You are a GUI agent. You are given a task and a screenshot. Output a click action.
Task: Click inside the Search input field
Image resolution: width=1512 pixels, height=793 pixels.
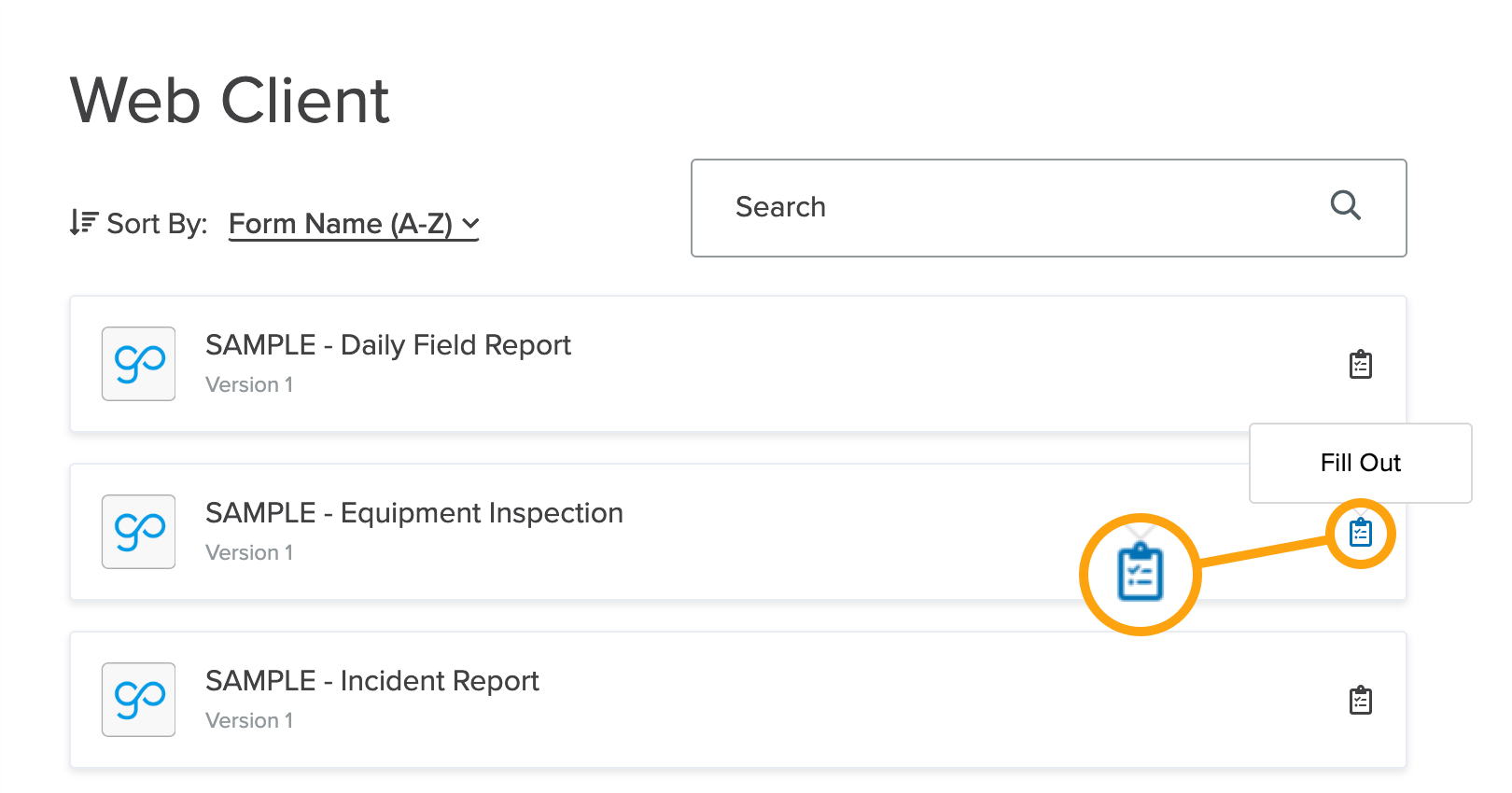click(x=933, y=207)
